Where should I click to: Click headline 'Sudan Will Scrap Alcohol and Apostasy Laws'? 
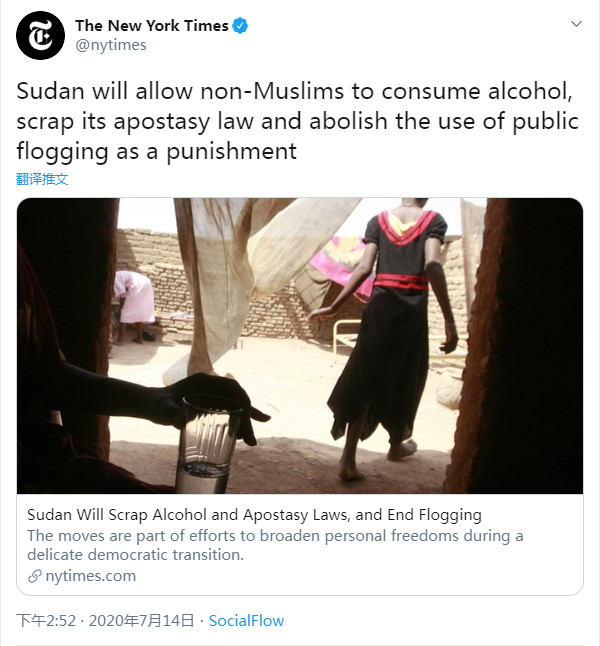pos(254,515)
